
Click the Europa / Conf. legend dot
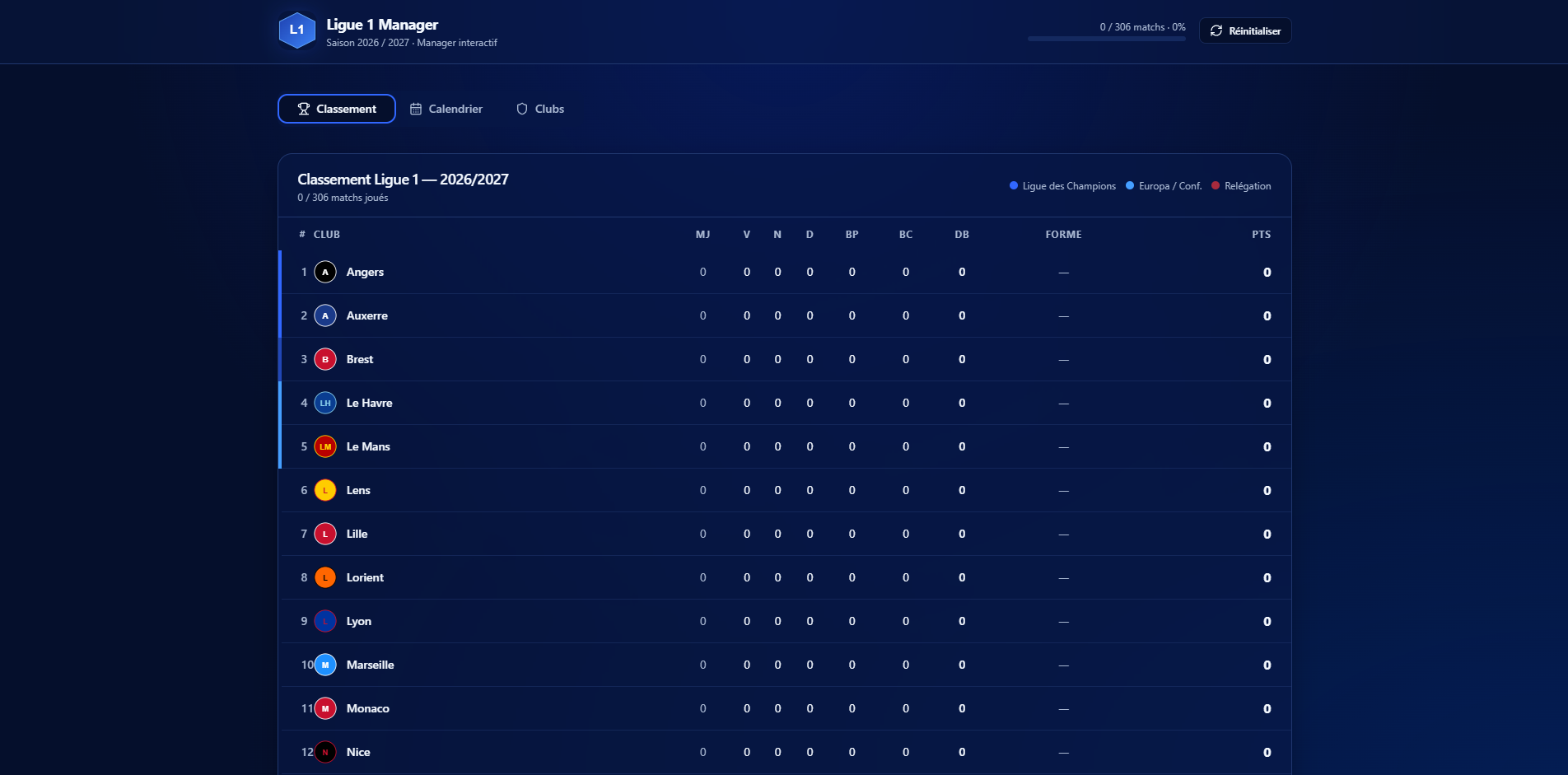1130,185
